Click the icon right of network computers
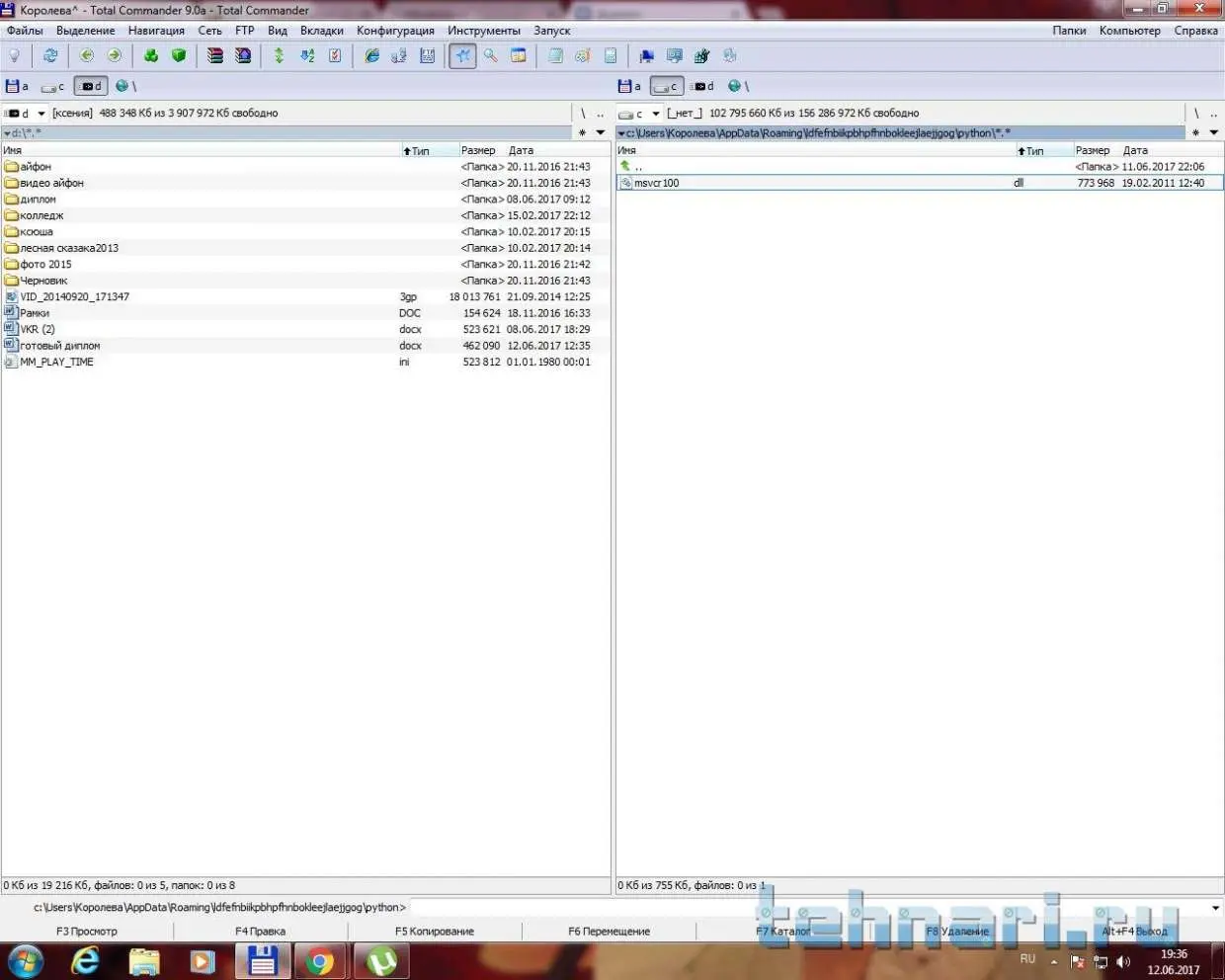 coord(428,56)
